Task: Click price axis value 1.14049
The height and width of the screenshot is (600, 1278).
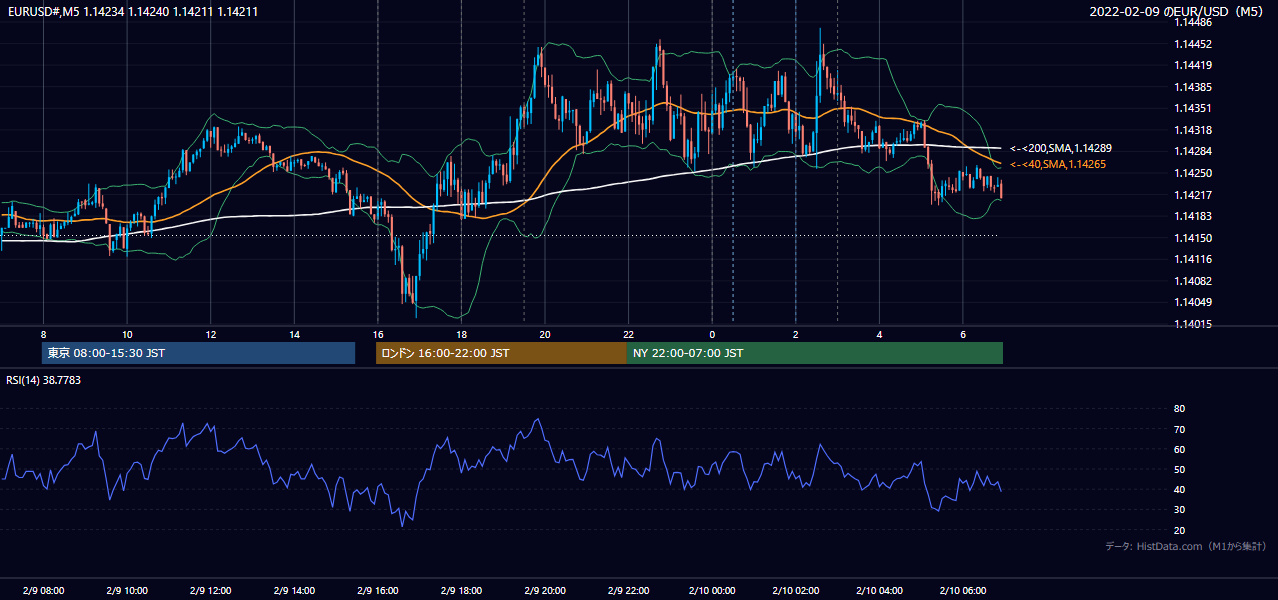Action: 1193,302
